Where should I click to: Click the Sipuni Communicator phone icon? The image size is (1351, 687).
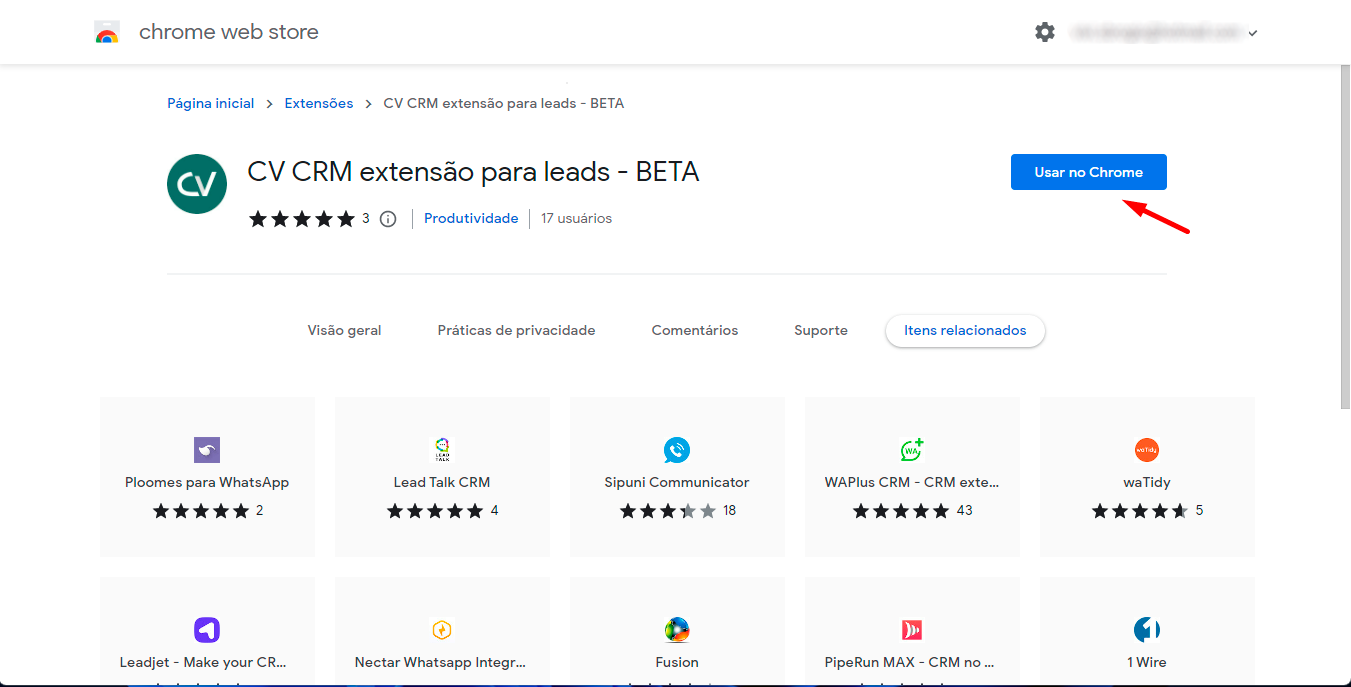tap(677, 450)
